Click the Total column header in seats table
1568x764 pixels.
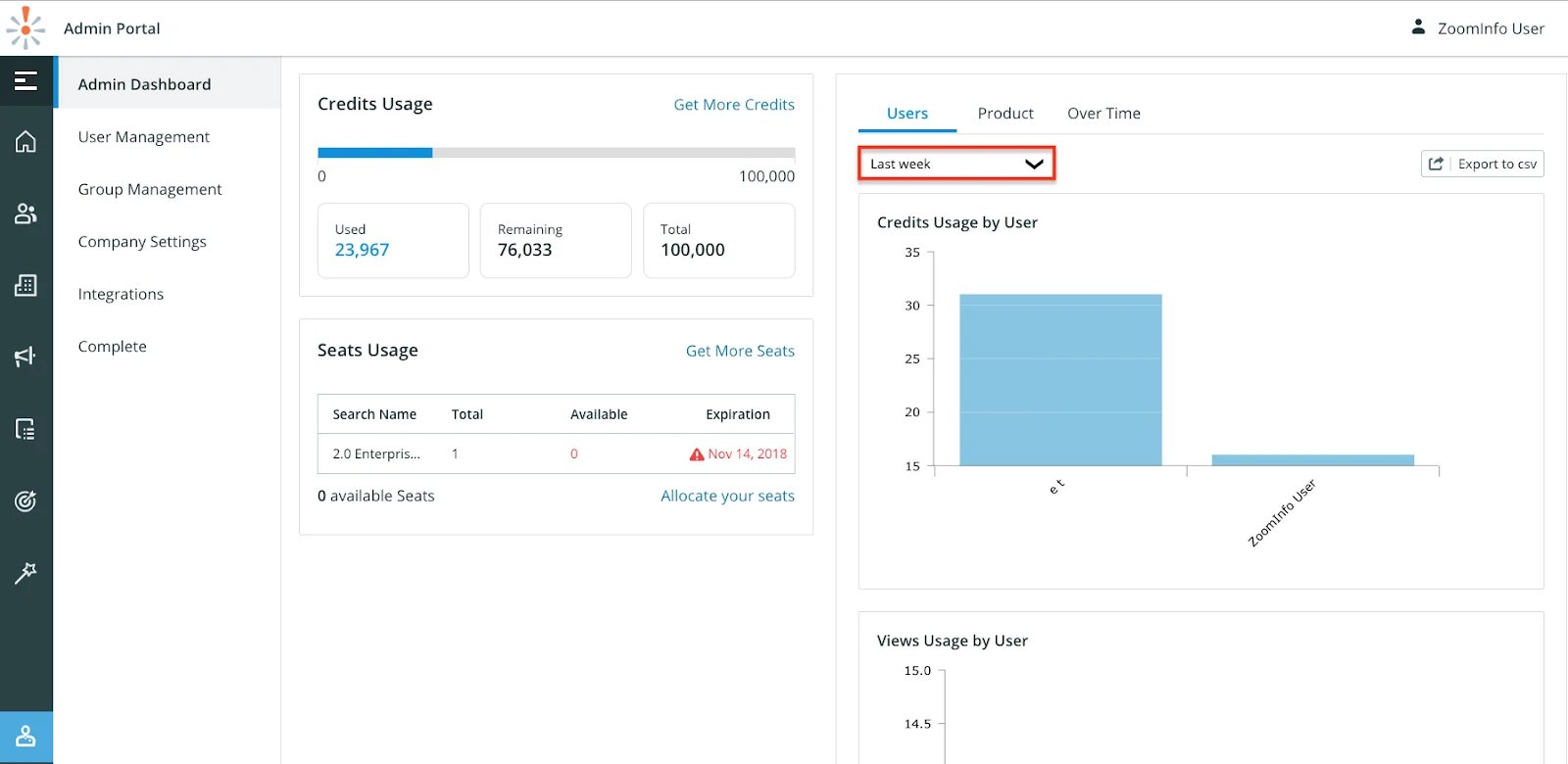(x=467, y=414)
